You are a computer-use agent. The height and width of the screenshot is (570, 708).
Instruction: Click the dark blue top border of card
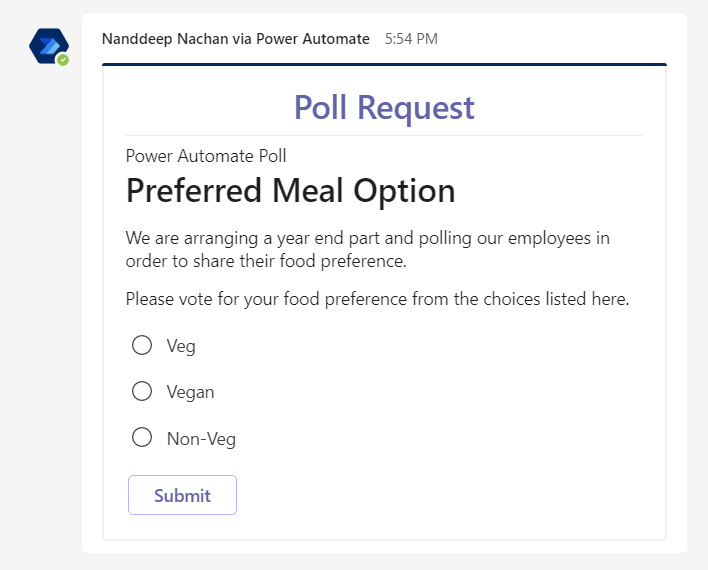[x=384, y=65]
